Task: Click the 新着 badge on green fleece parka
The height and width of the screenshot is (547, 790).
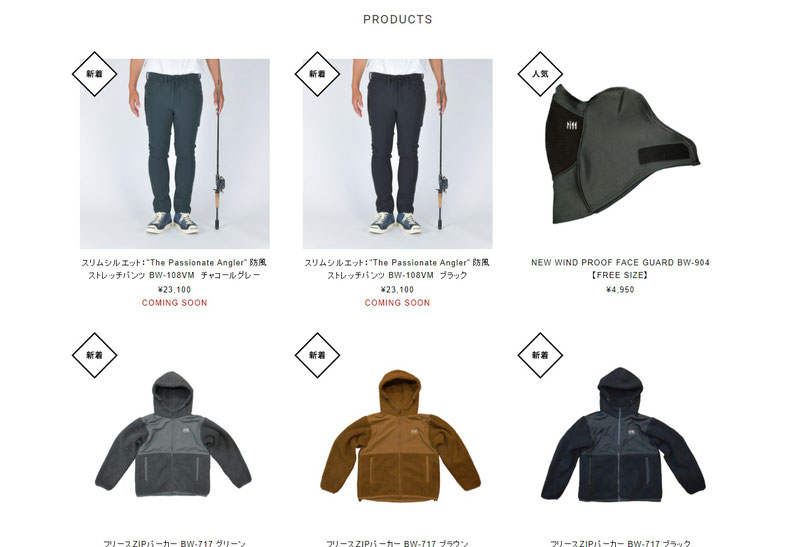Action: (x=94, y=355)
